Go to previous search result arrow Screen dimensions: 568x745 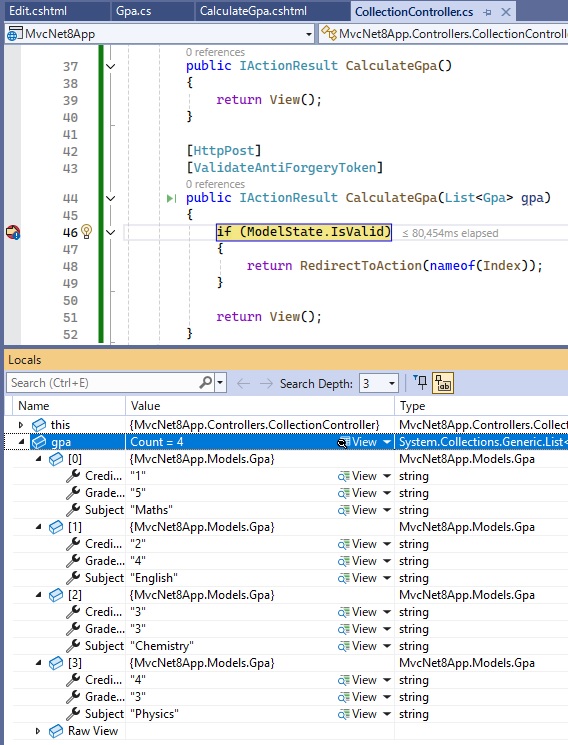point(243,383)
